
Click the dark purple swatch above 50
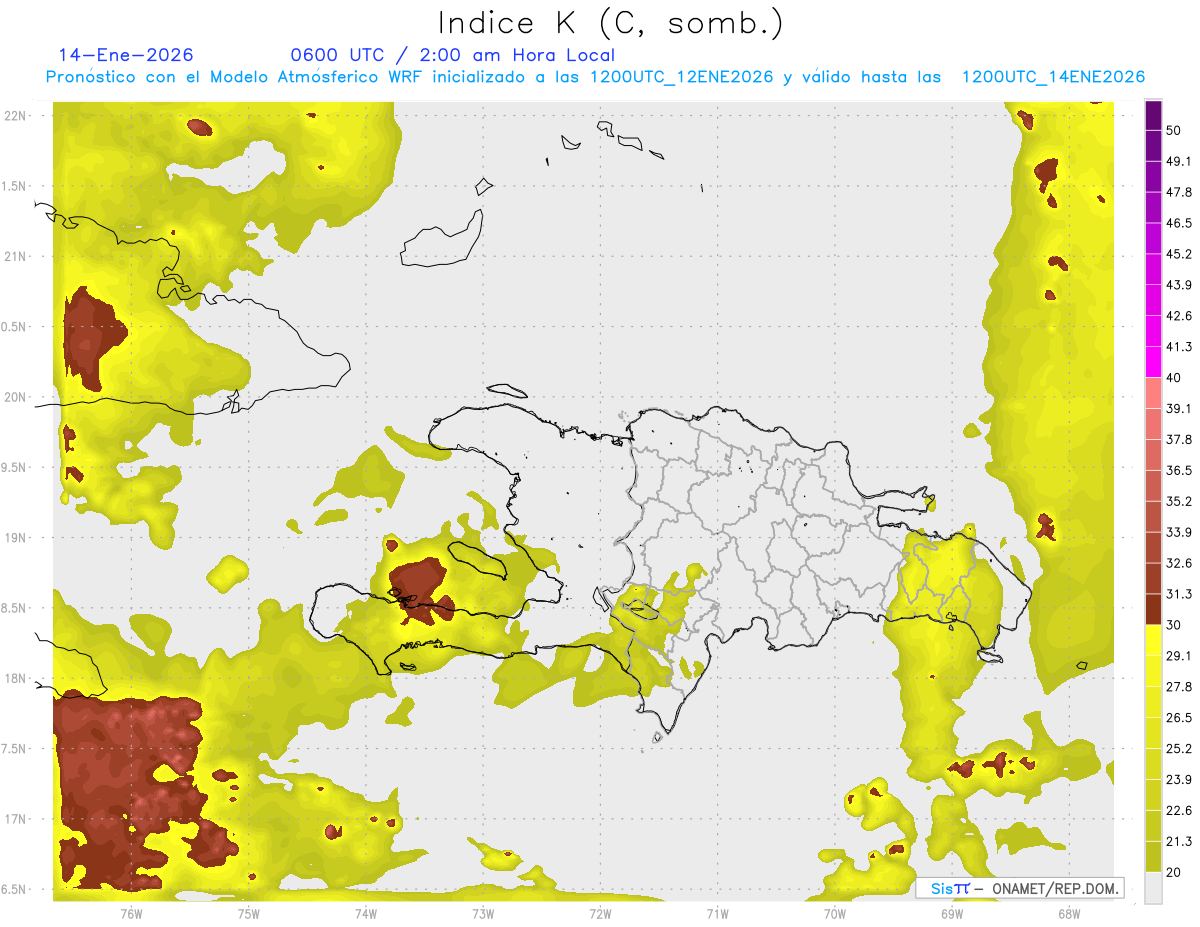(x=1153, y=116)
